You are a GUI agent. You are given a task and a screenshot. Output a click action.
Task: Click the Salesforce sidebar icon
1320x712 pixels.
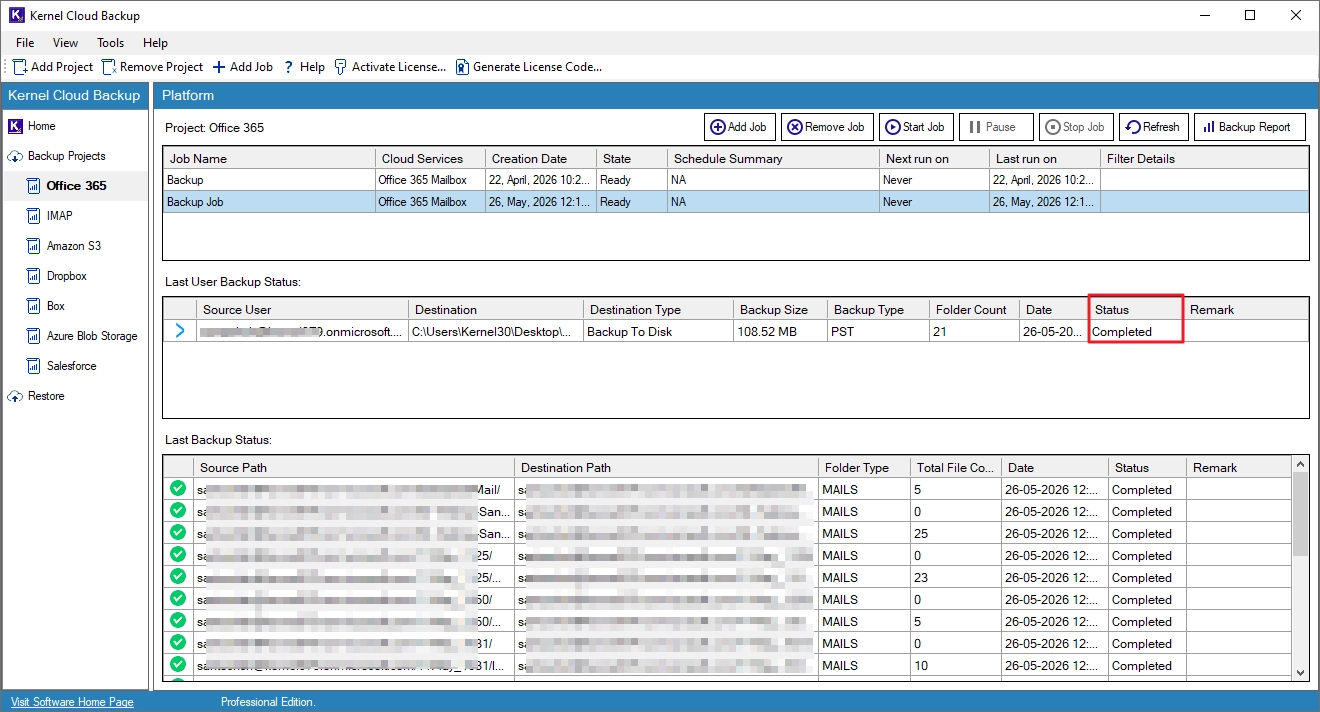click(34, 366)
